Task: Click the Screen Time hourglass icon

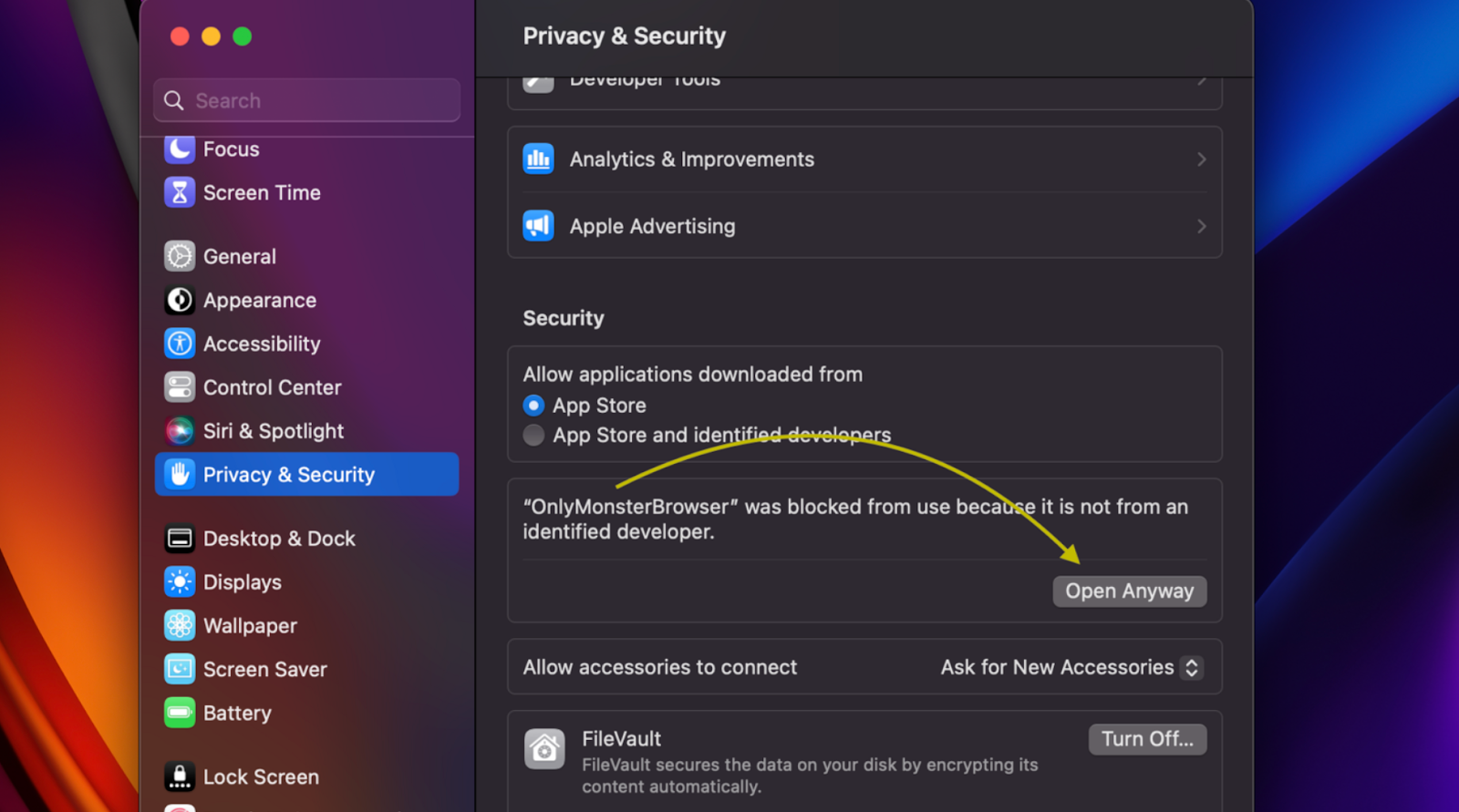Action: coord(180,192)
